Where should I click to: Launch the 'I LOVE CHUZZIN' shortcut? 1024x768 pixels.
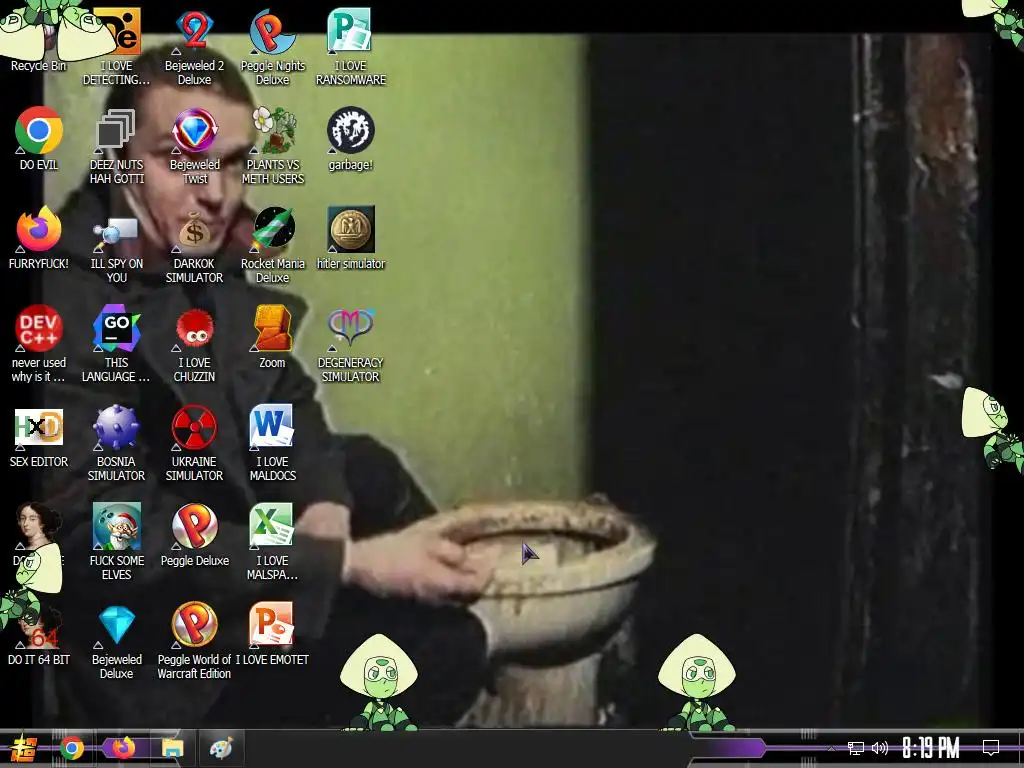194,344
